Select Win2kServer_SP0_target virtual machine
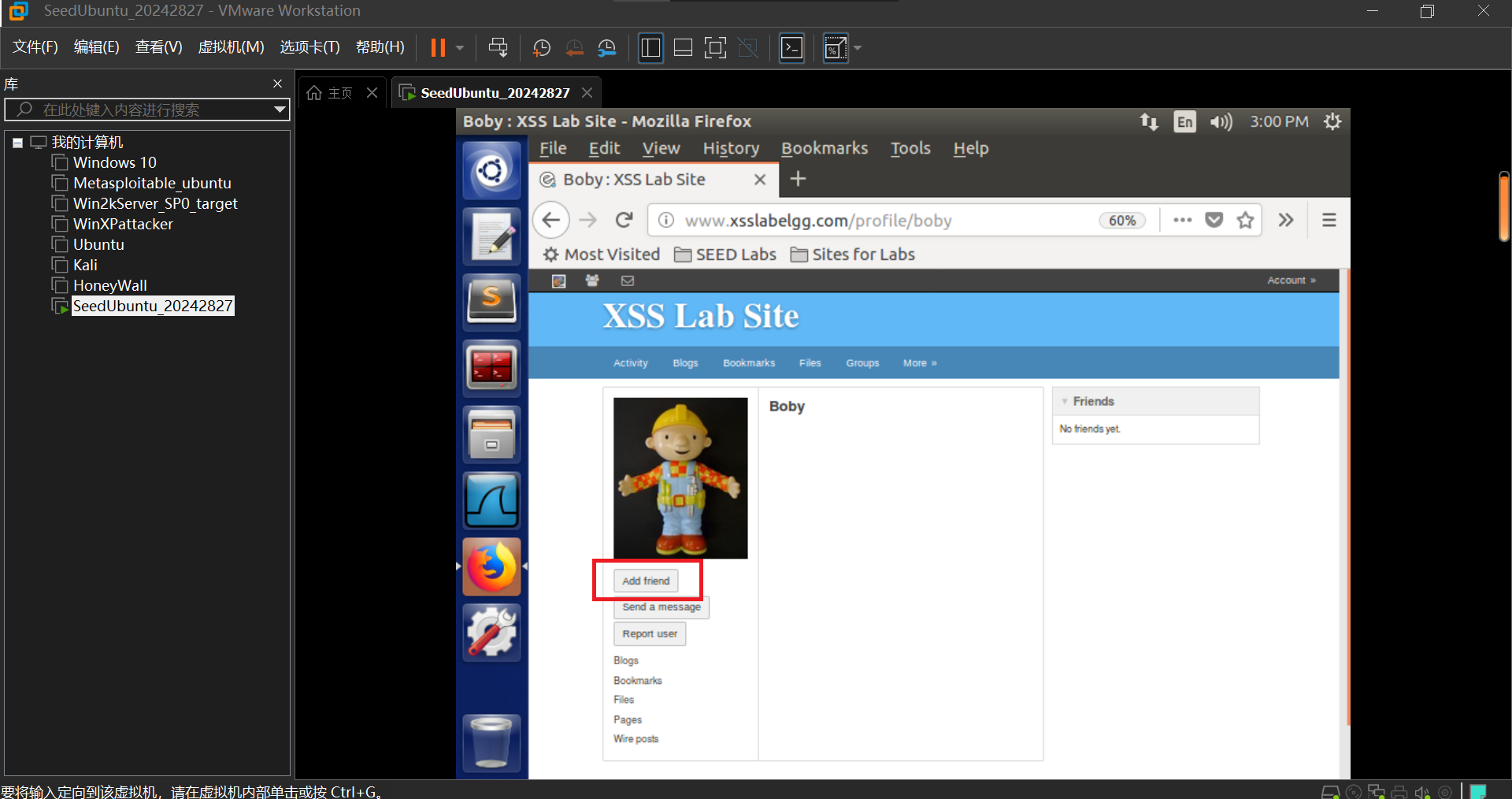 155,203
